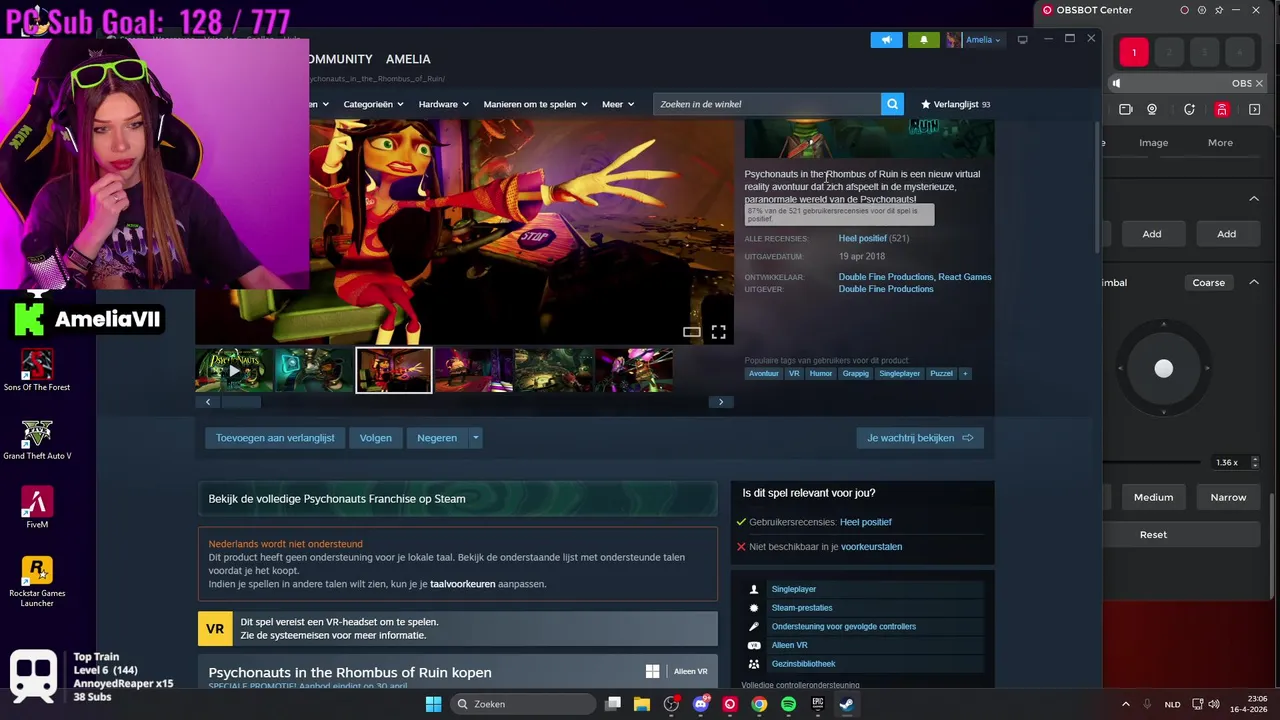Viewport: 1280px width, 720px height.
Task: Open the Categorieën dropdown menu
Action: (373, 104)
